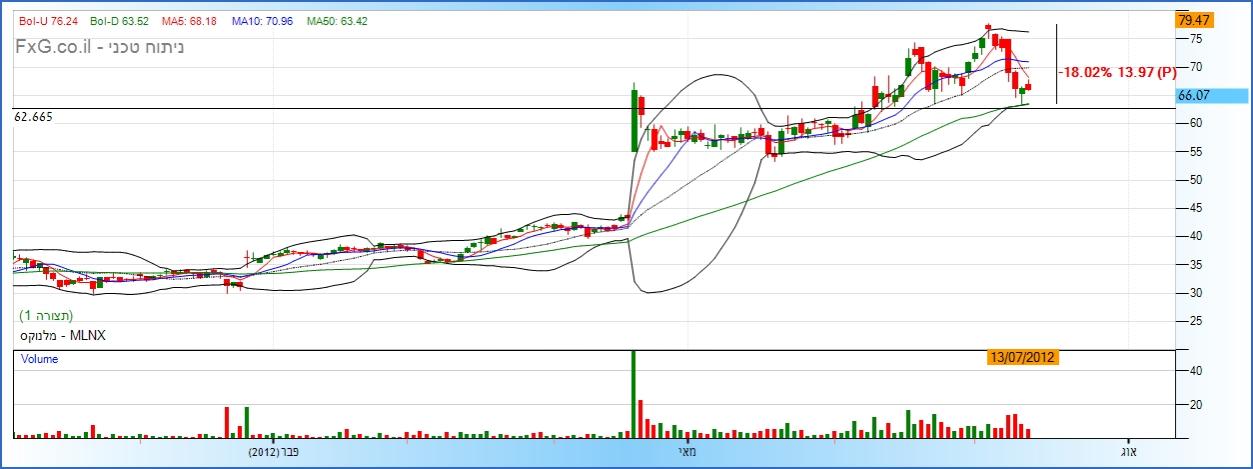Click the -18.02% 13.97 (P) measurement label
The image size is (1253, 469).
(1120, 73)
